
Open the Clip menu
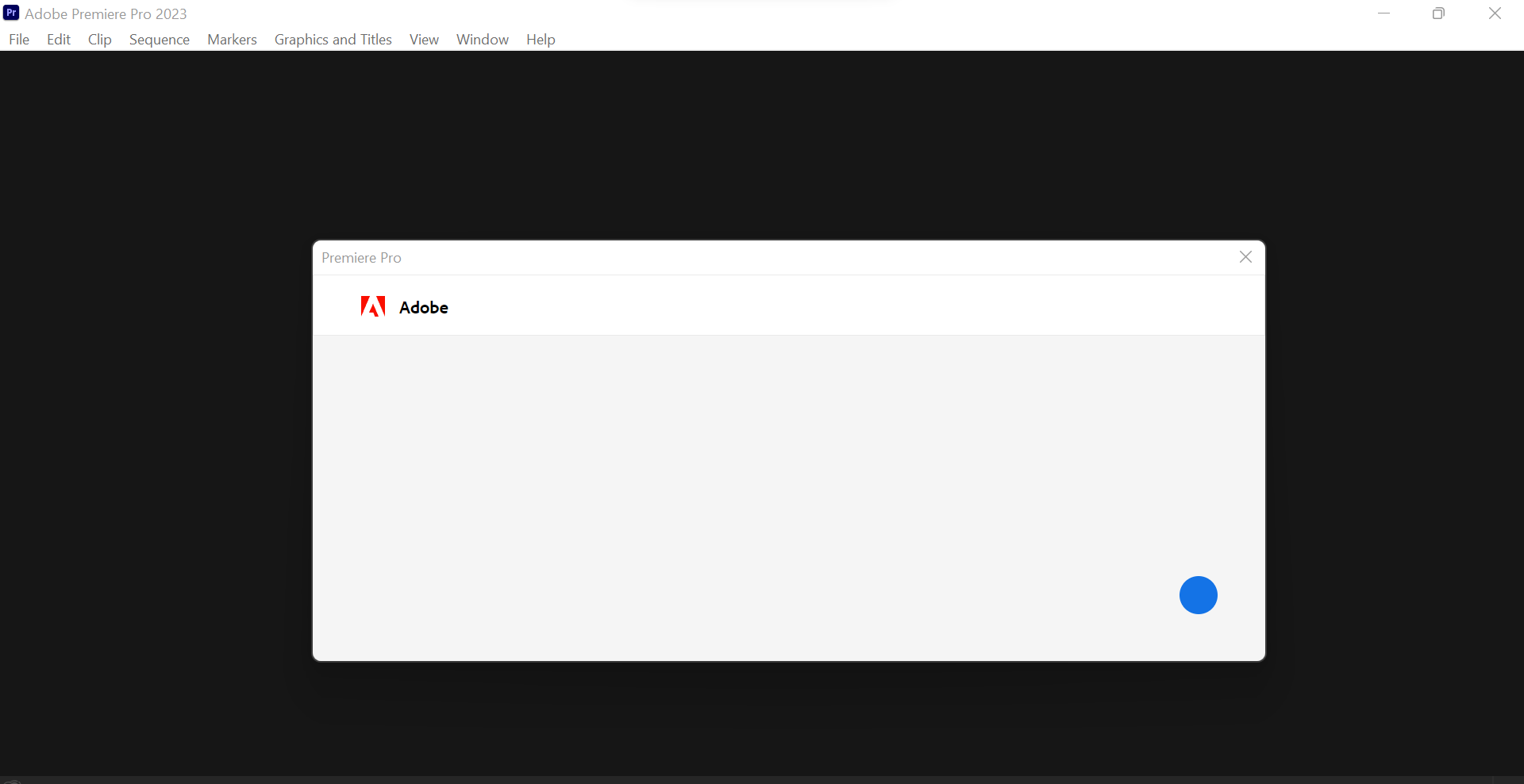point(99,40)
